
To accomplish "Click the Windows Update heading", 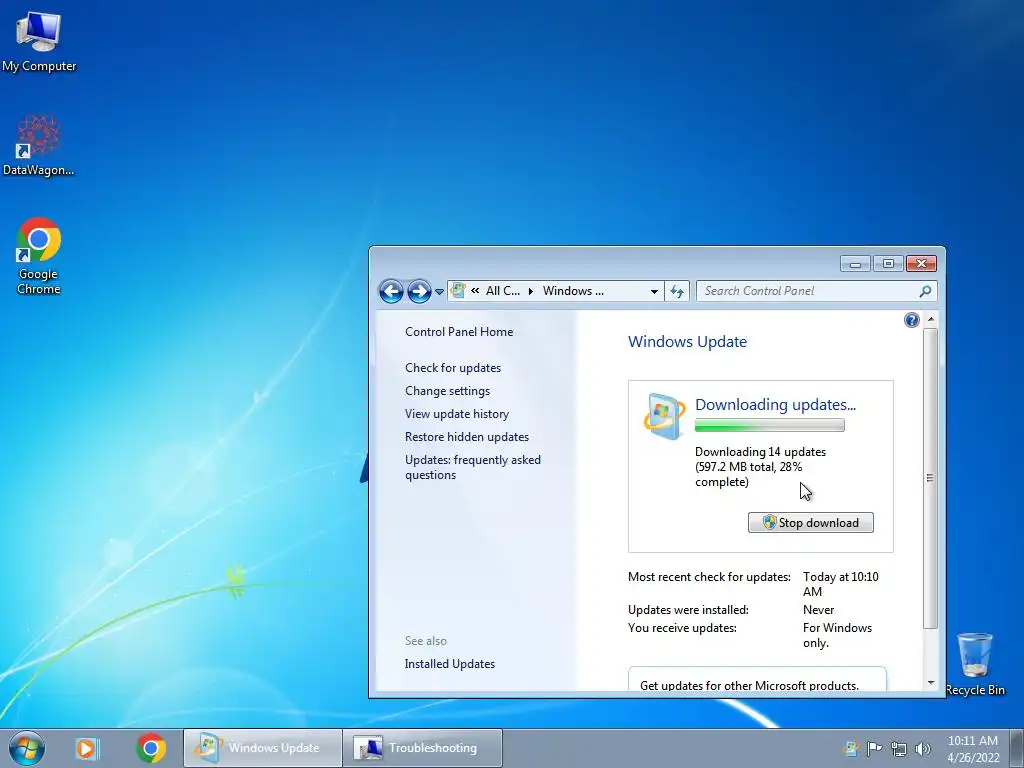I will [x=687, y=342].
